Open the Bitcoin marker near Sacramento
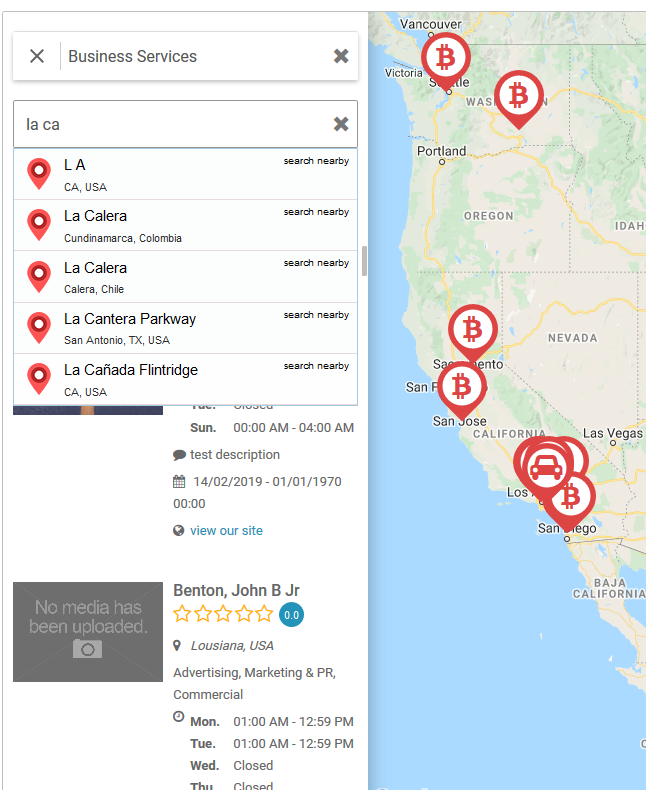 473,330
